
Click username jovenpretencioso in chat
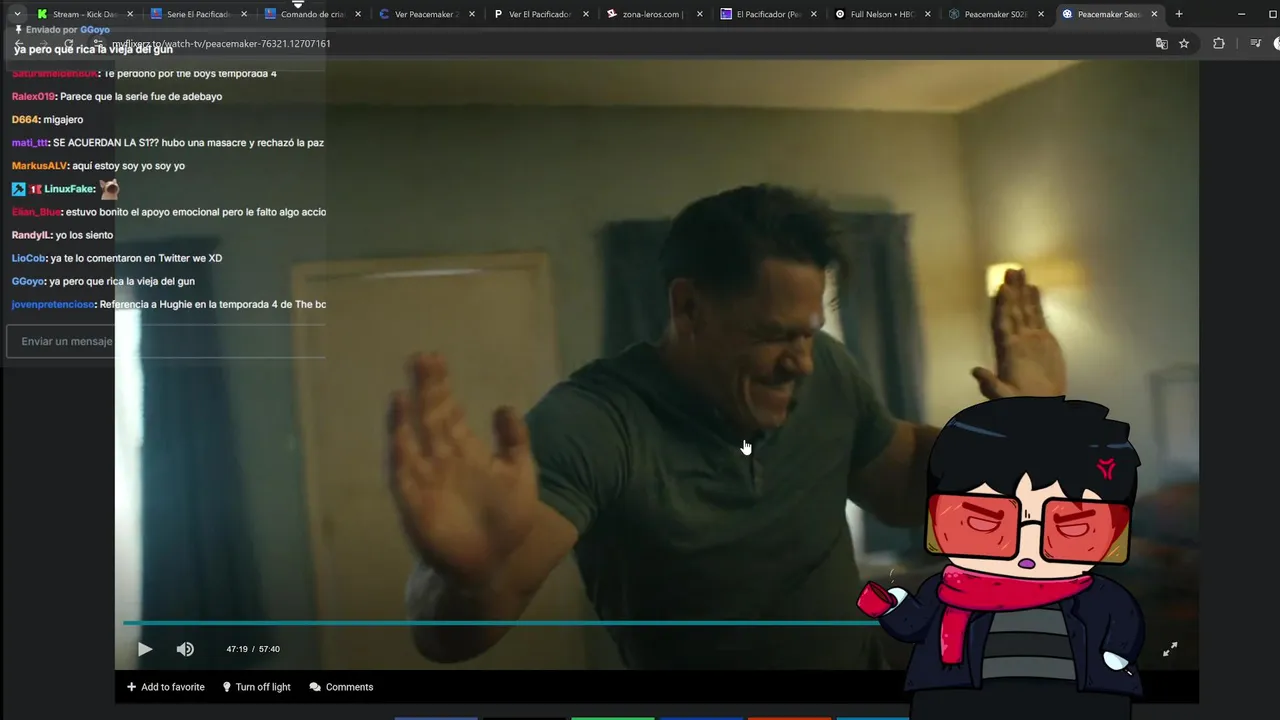53,304
